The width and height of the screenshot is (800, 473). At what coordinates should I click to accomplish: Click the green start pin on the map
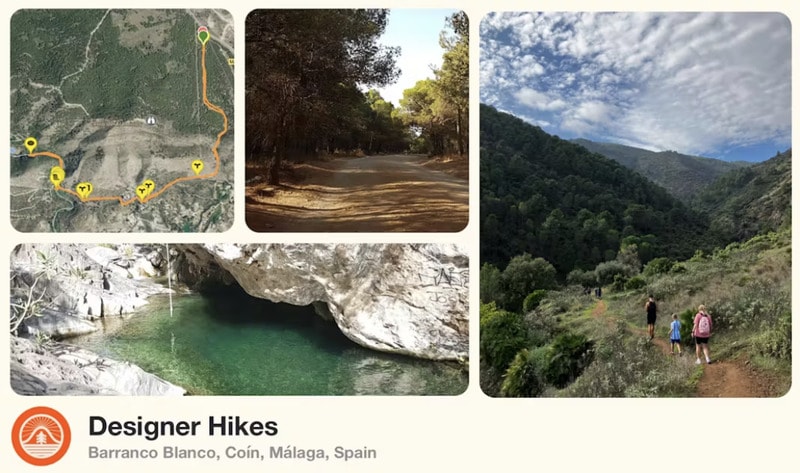pyautogui.click(x=203, y=37)
